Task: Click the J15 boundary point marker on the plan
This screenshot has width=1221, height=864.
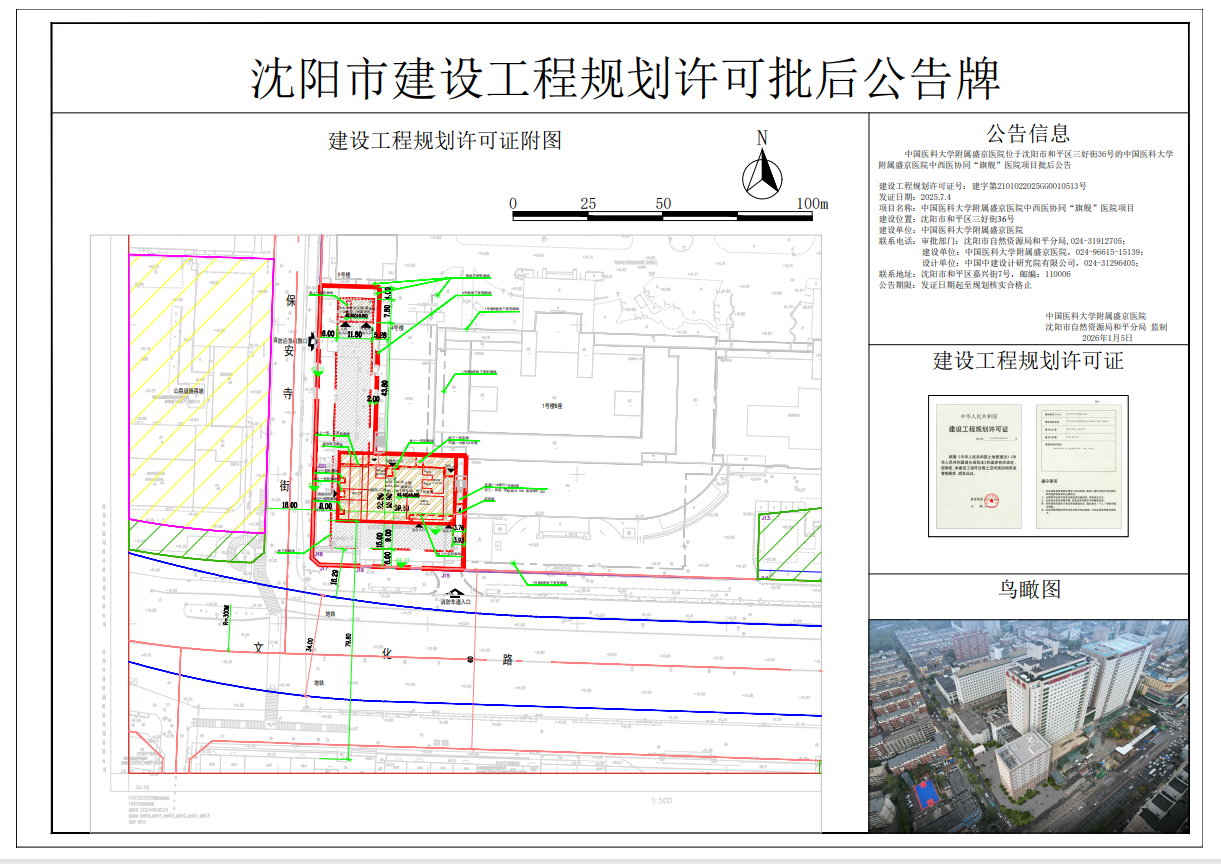Action: pyautogui.click(x=444, y=576)
